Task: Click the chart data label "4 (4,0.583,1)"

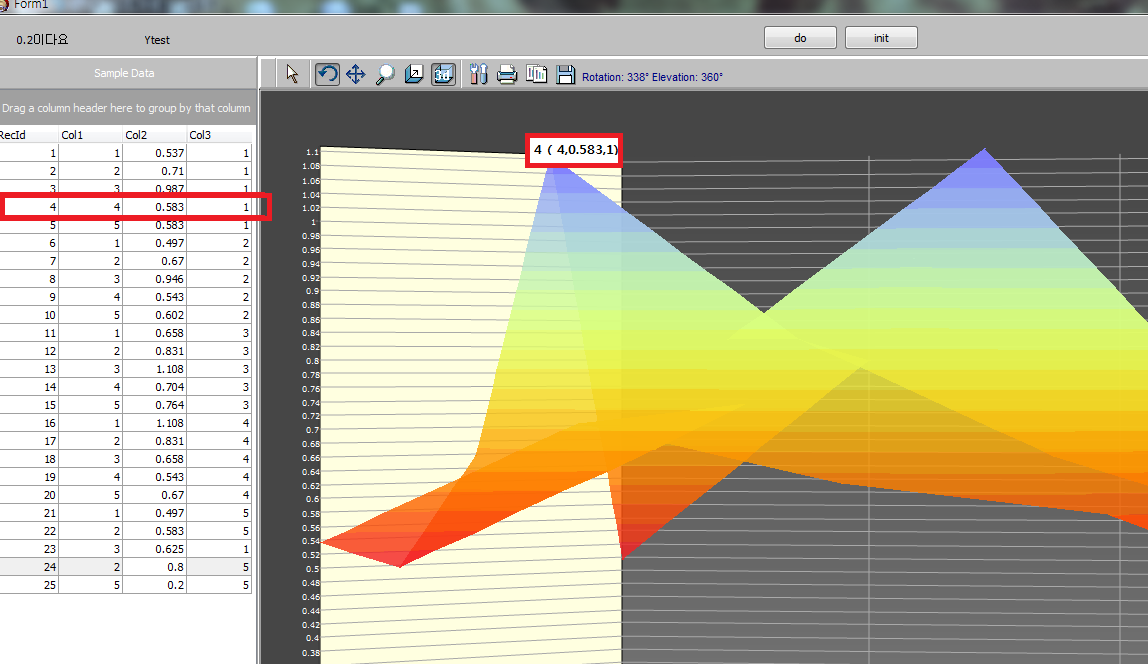Action: coord(575,150)
